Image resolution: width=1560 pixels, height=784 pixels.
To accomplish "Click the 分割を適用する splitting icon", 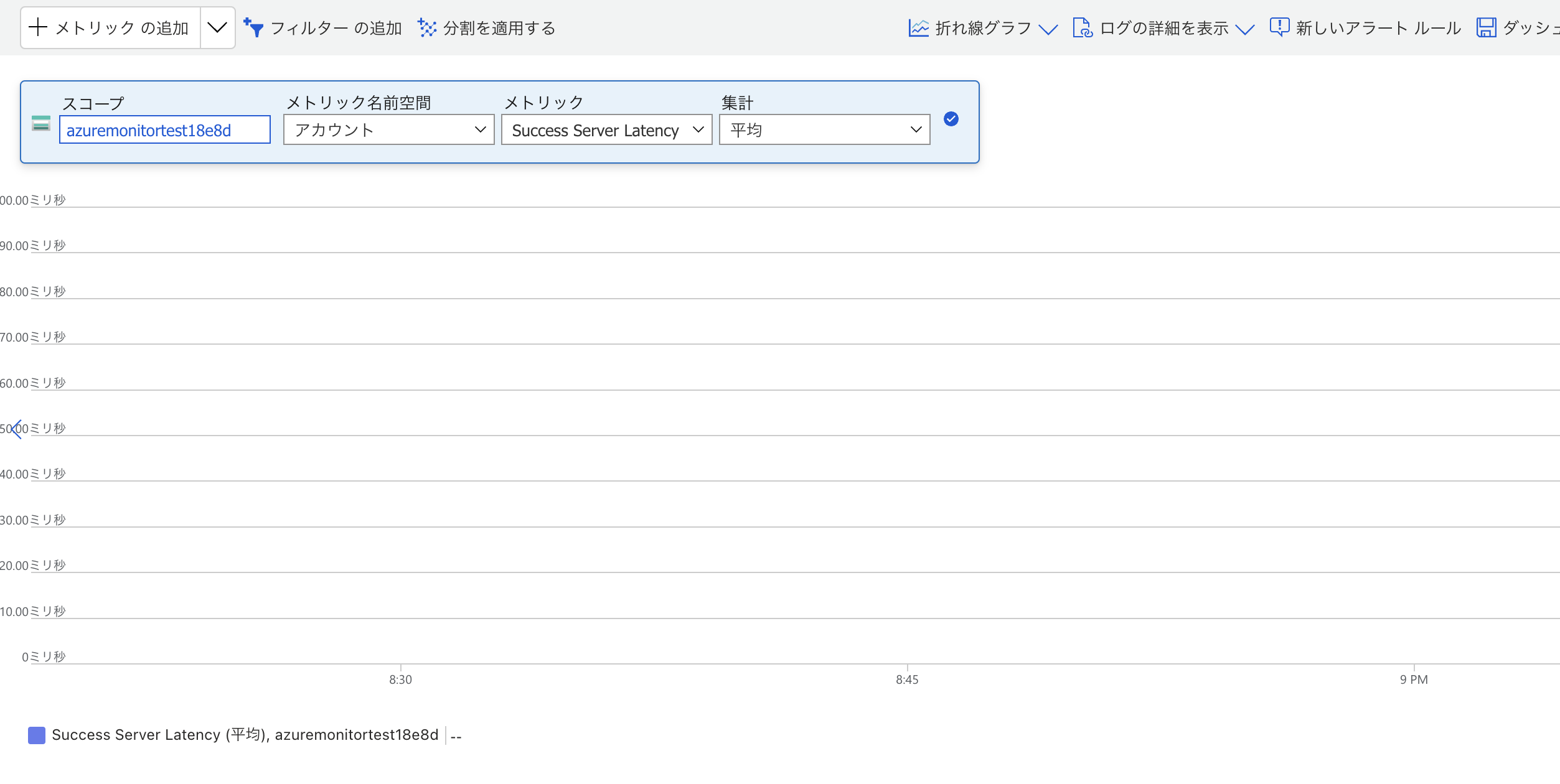I will 427,28.
